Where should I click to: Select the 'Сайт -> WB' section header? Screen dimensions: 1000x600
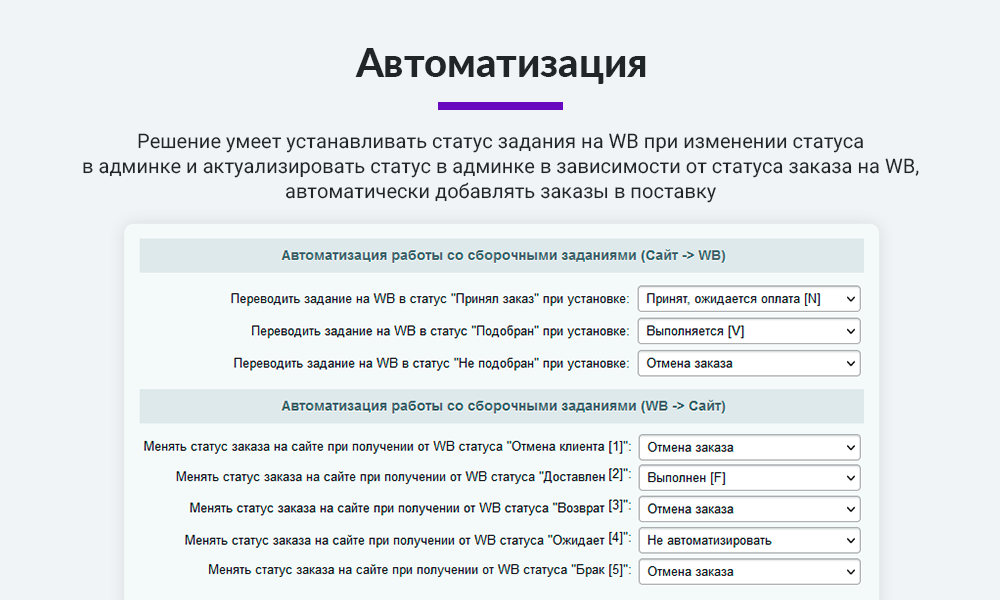tap(499, 255)
